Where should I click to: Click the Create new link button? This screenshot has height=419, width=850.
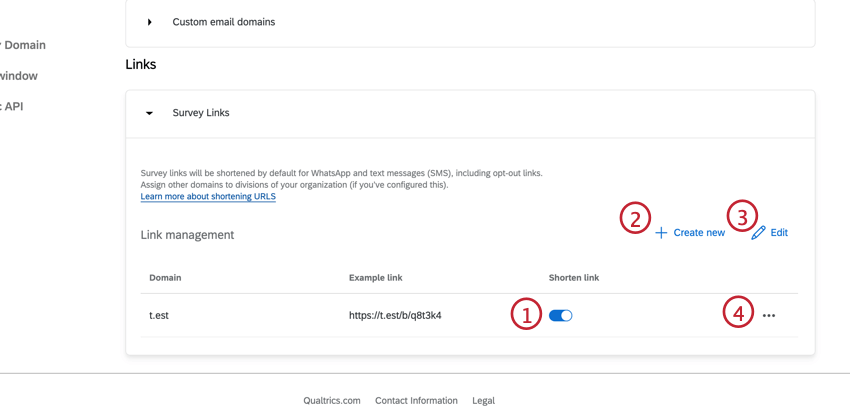[699, 233]
